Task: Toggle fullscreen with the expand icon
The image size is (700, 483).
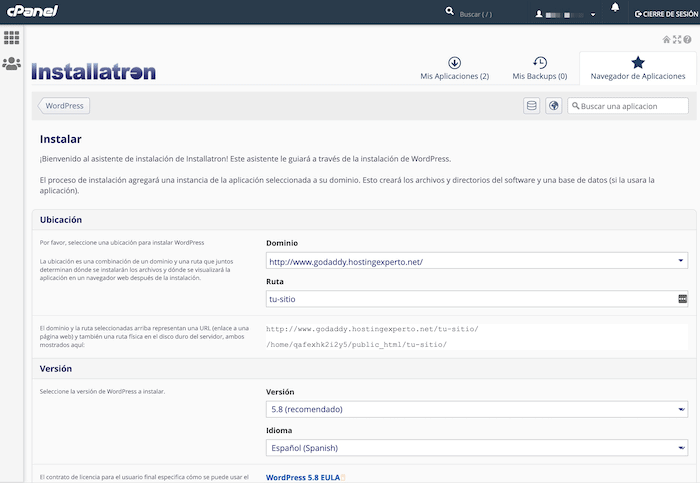Action: pyautogui.click(x=677, y=39)
